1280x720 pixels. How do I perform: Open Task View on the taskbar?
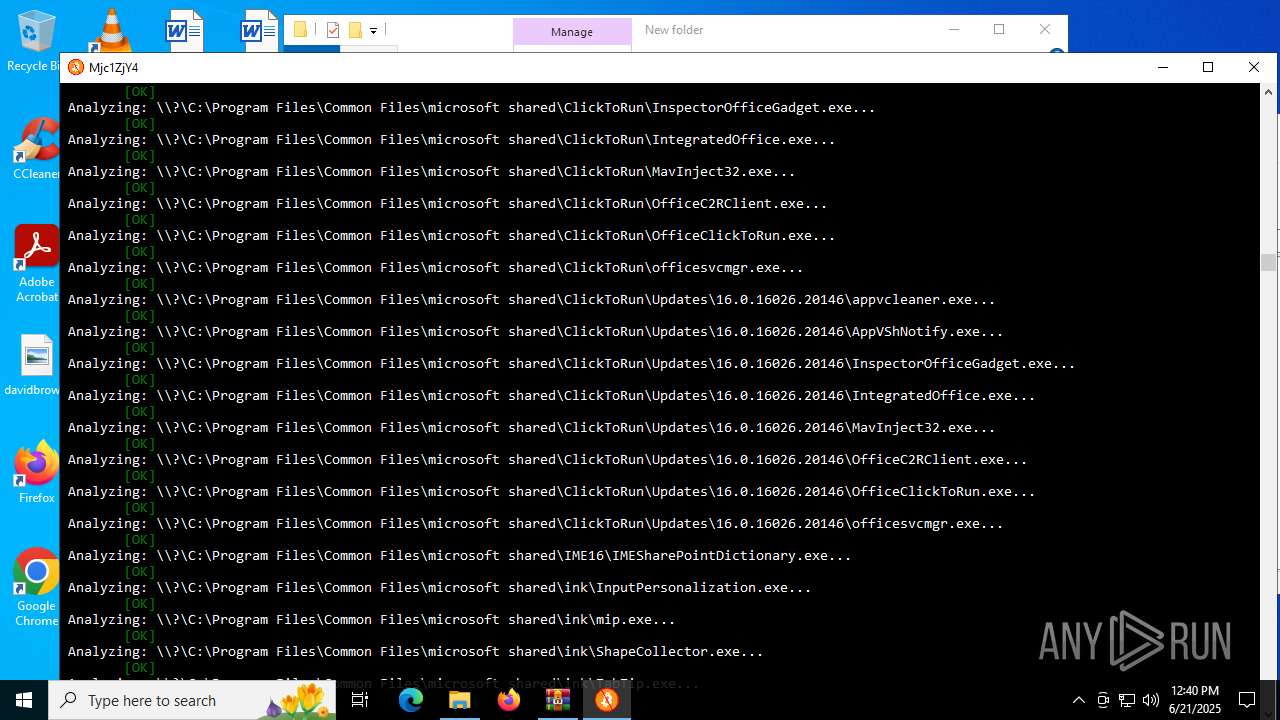tap(360, 700)
